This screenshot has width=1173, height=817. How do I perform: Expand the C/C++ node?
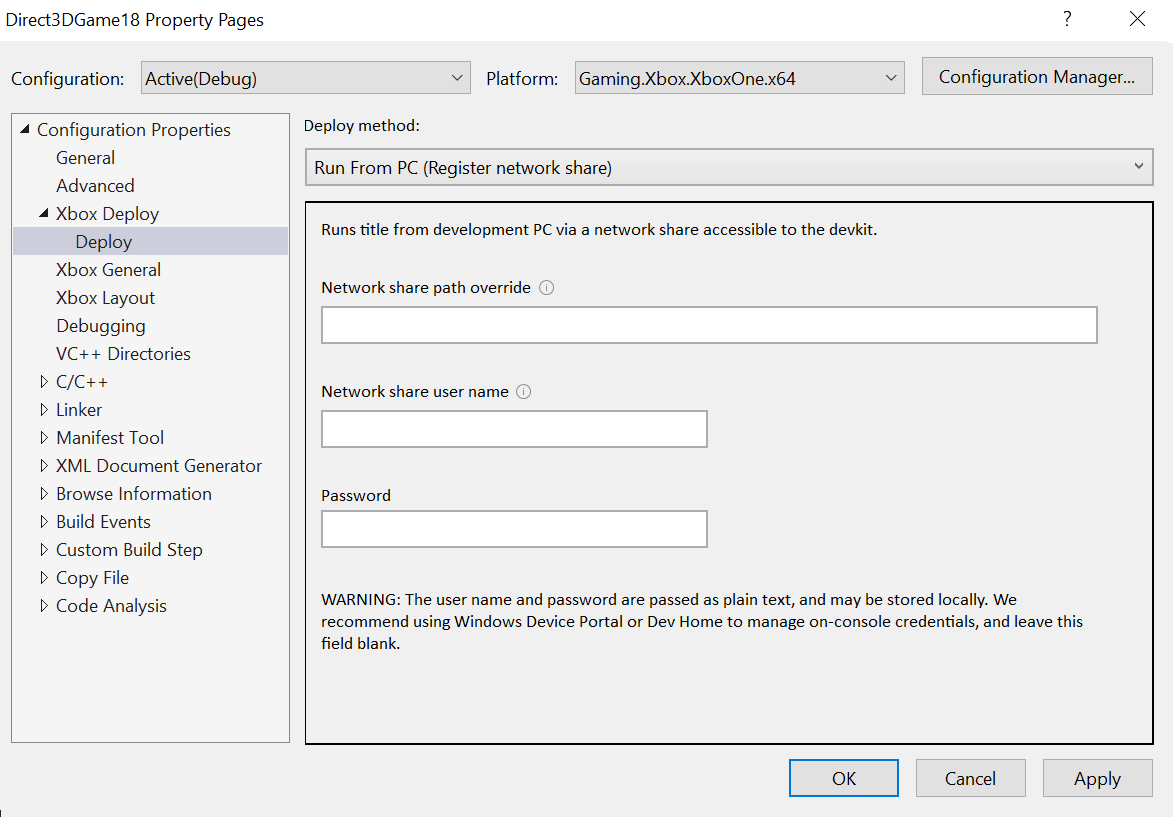(x=44, y=382)
